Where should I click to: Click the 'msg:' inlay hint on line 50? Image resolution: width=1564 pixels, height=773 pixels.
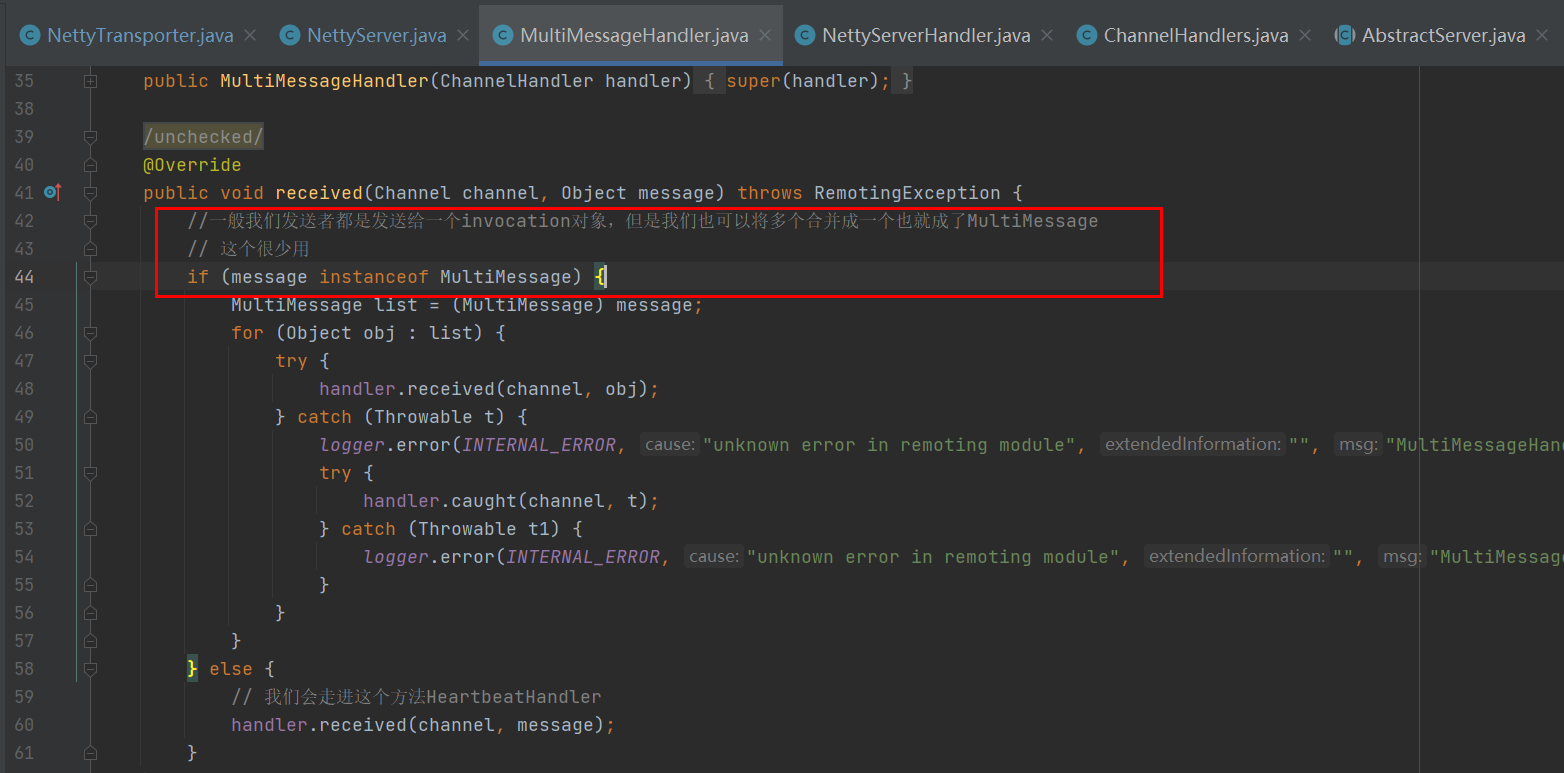1358,444
